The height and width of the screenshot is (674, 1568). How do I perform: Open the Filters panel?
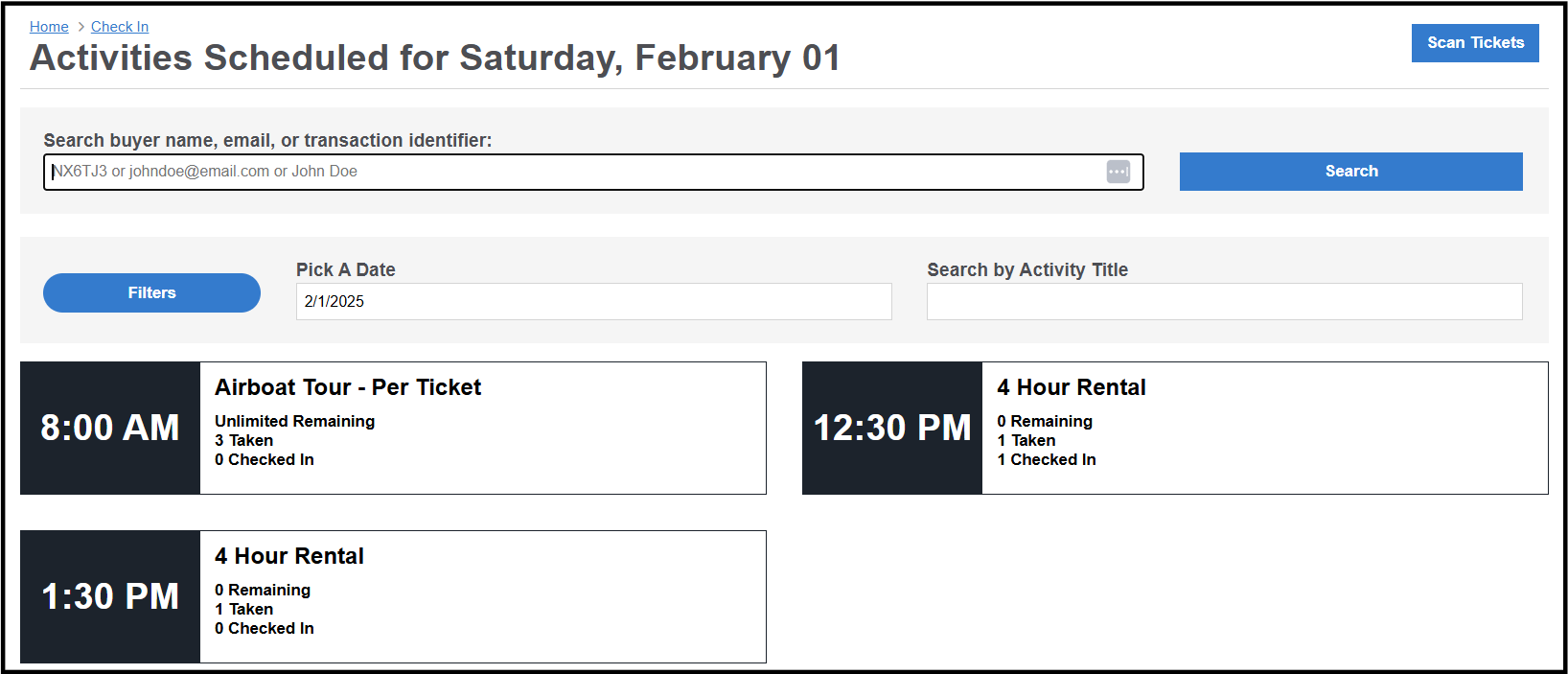[151, 293]
